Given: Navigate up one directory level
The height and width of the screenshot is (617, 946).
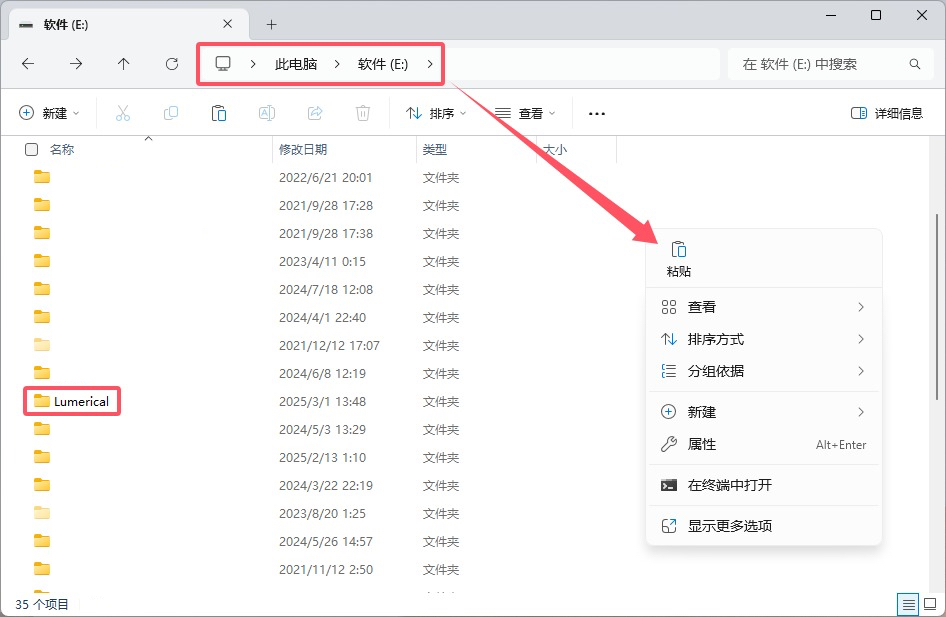Looking at the screenshot, I should click(x=124, y=64).
